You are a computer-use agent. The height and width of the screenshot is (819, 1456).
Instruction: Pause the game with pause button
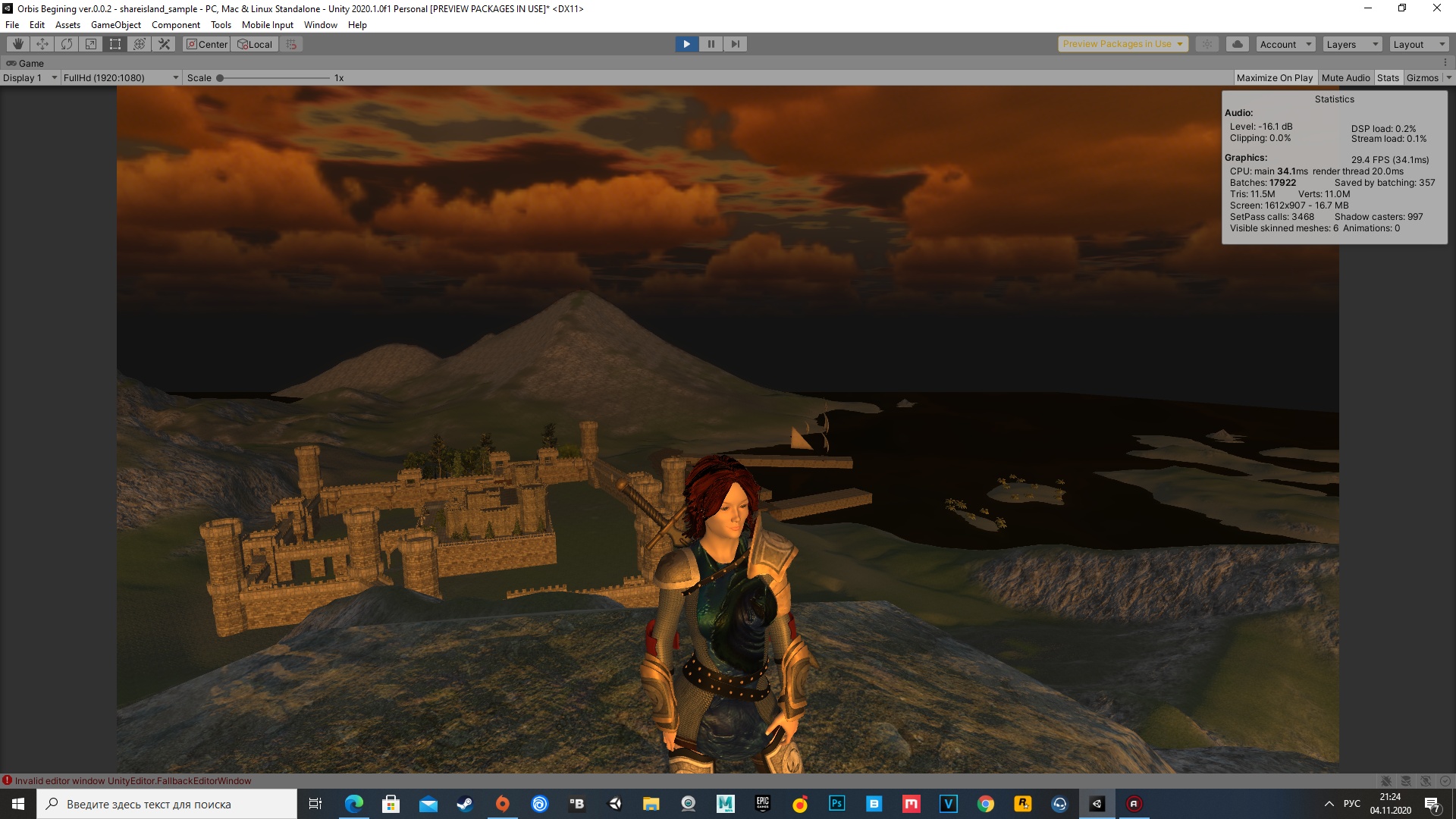point(711,44)
